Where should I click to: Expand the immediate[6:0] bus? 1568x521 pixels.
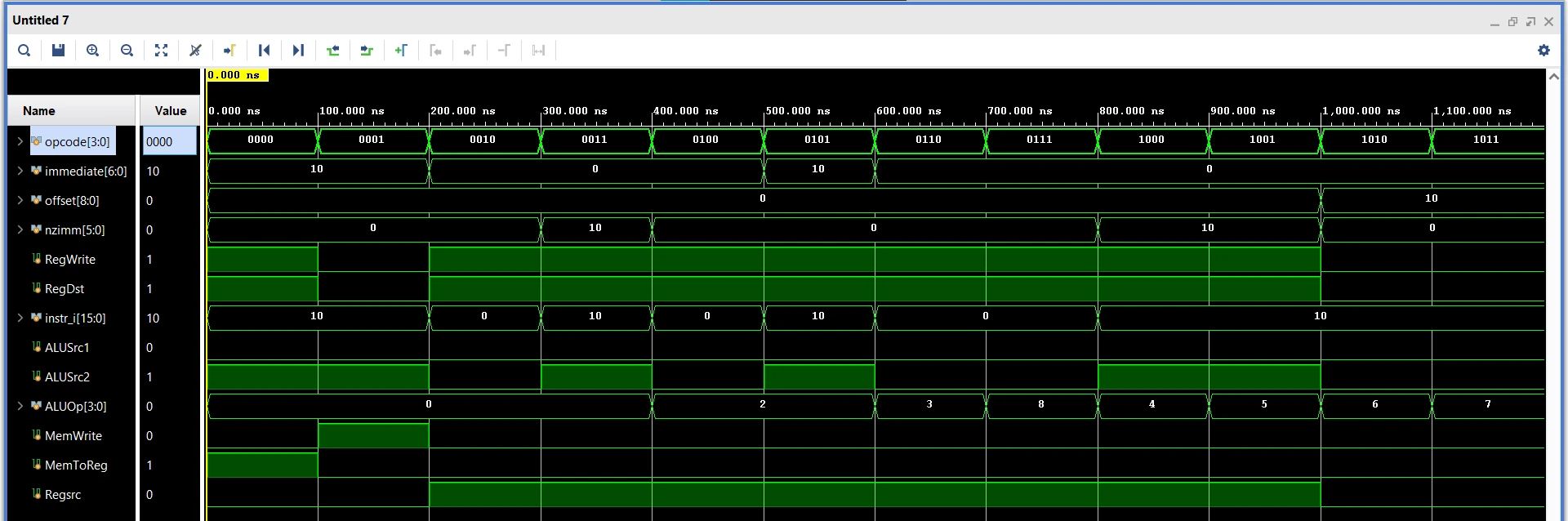pyautogui.click(x=20, y=171)
